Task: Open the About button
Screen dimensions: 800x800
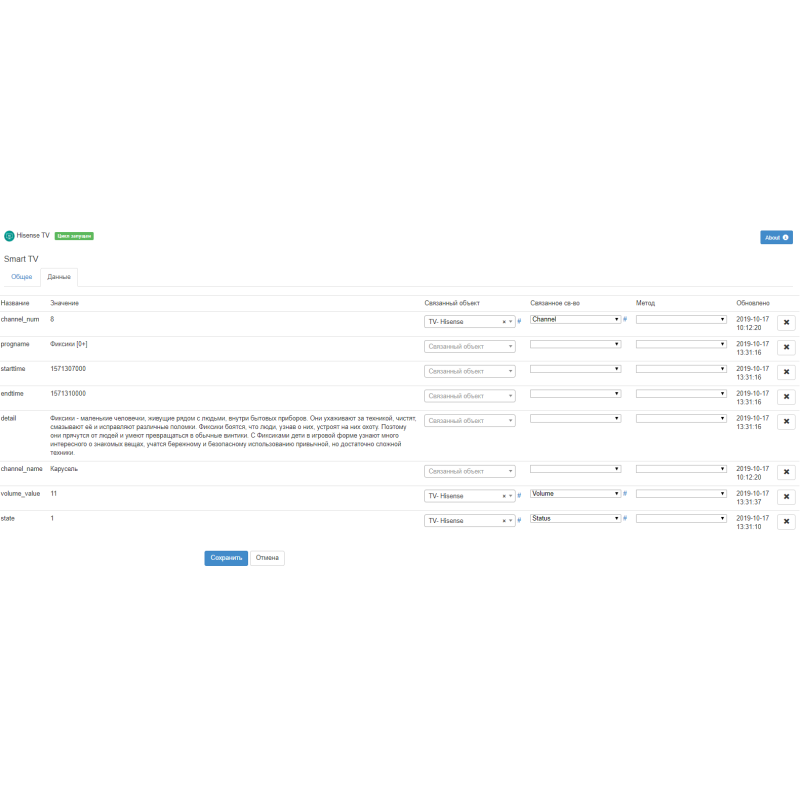Action: coord(776,237)
